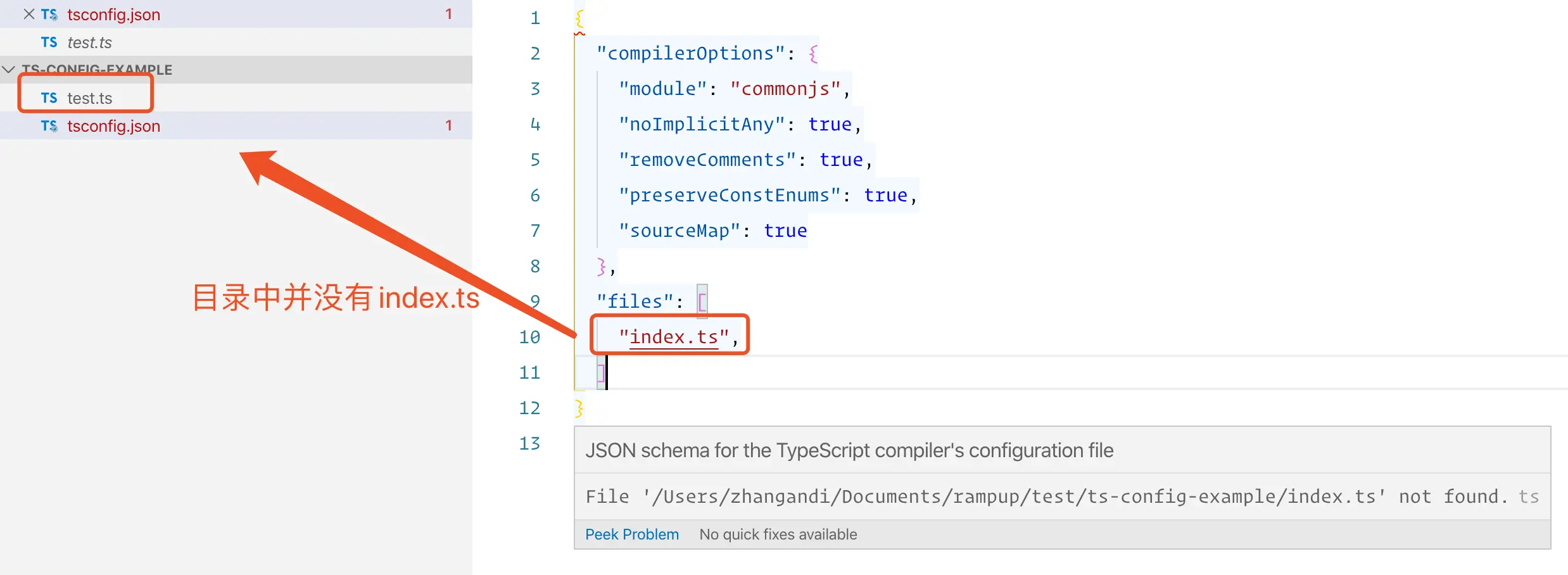Click the JSON schema description text

coord(849,450)
